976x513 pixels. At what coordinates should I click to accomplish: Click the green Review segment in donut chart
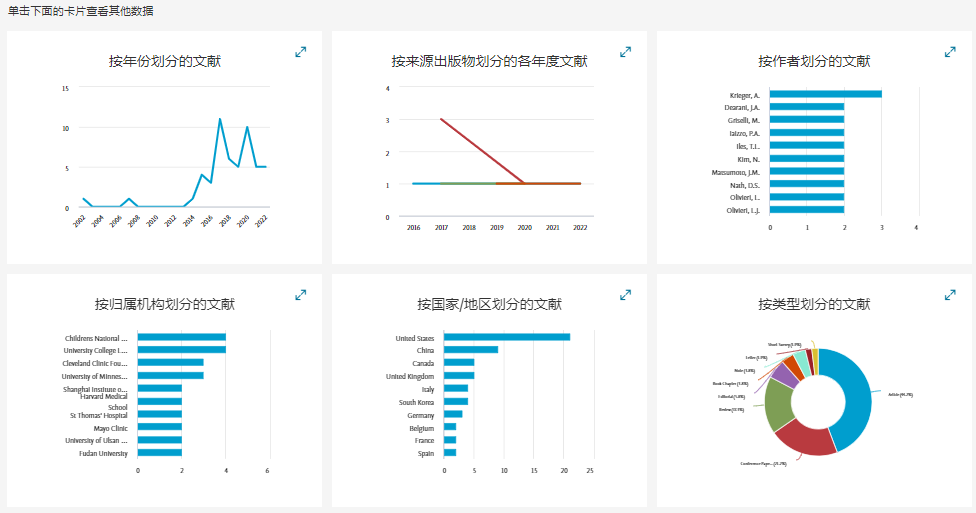click(x=779, y=404)
